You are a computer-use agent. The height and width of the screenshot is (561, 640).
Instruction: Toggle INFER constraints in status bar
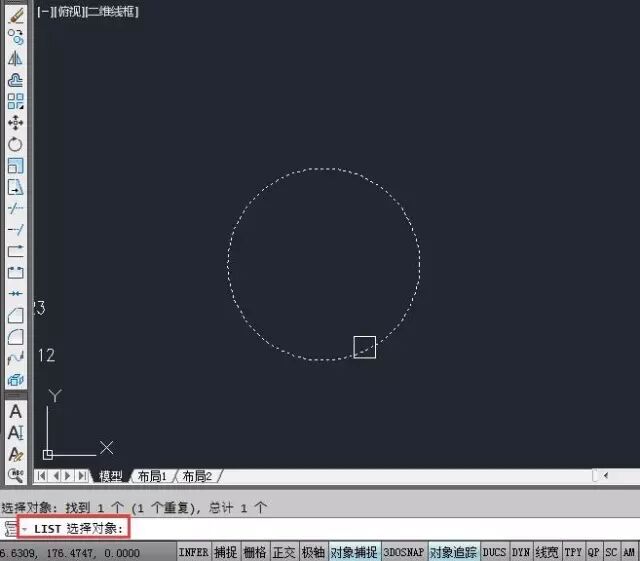tap(193, 552)
